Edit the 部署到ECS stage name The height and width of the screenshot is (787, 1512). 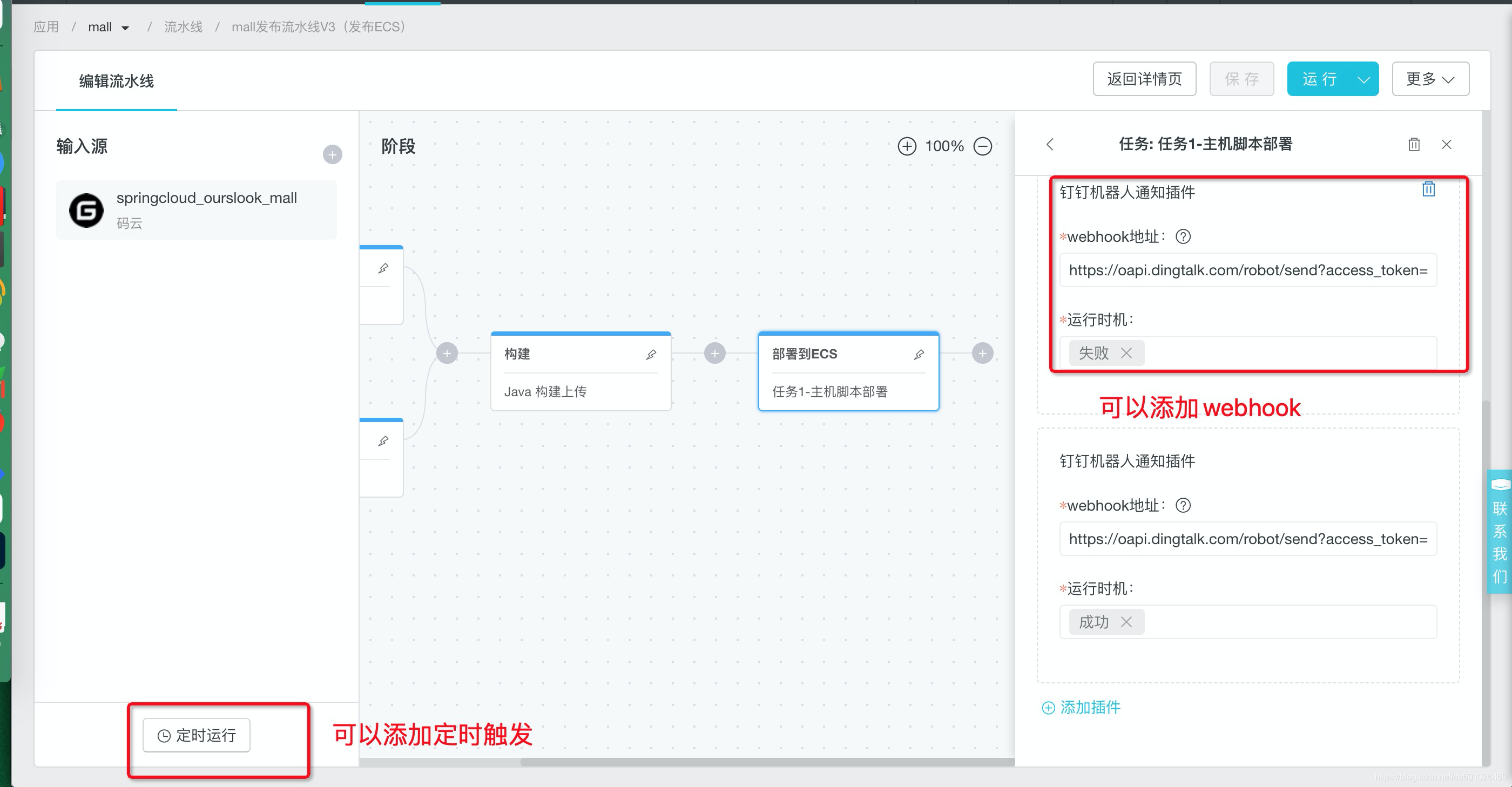coord(919,355)
